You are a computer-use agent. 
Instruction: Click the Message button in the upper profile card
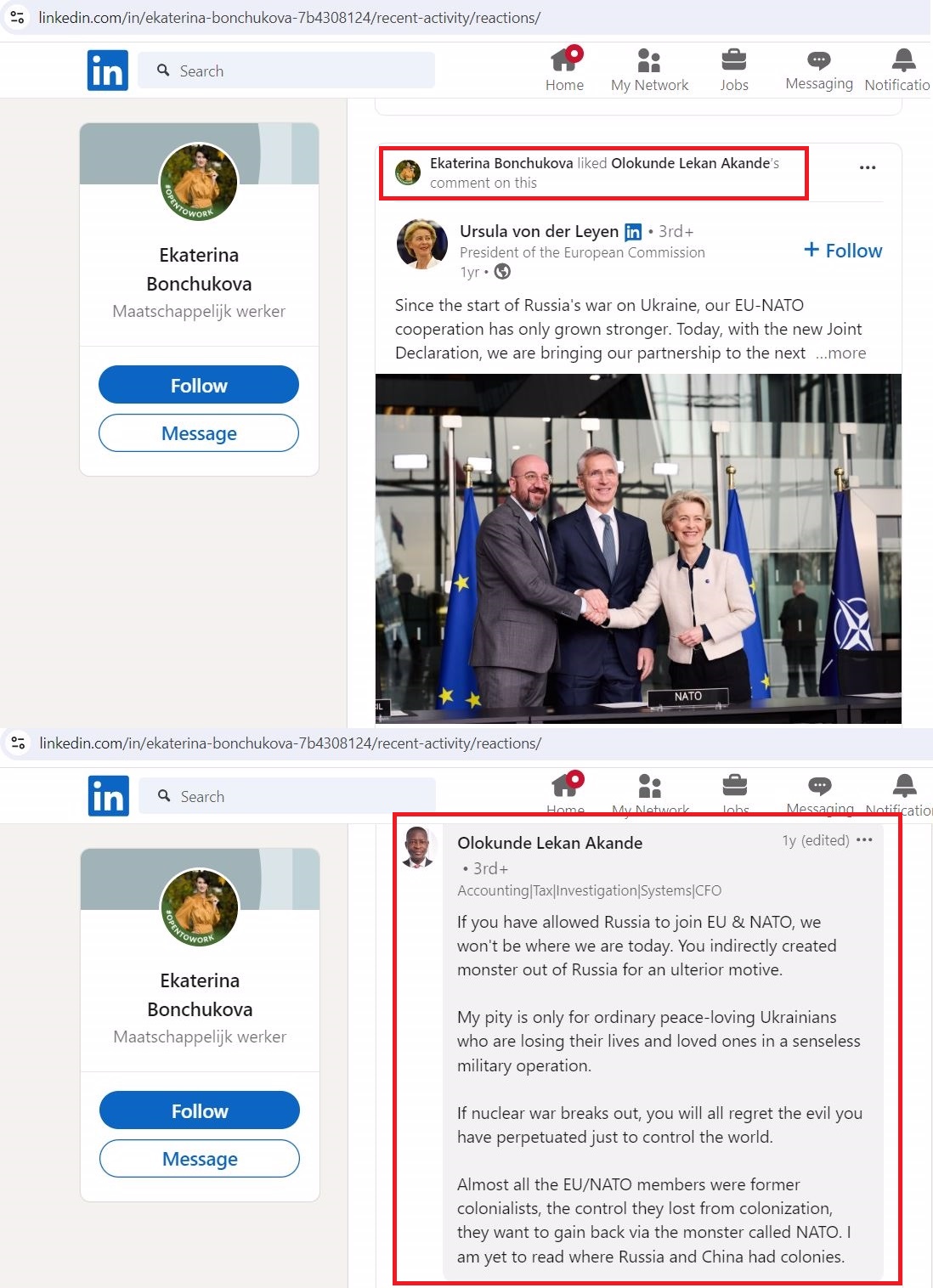point(199,433)
